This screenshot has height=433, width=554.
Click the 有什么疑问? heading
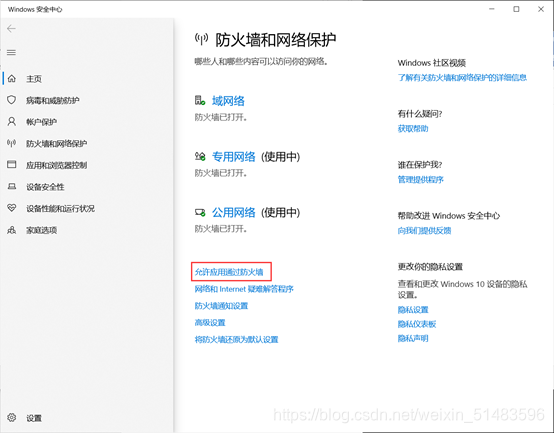tap(420, 114)
